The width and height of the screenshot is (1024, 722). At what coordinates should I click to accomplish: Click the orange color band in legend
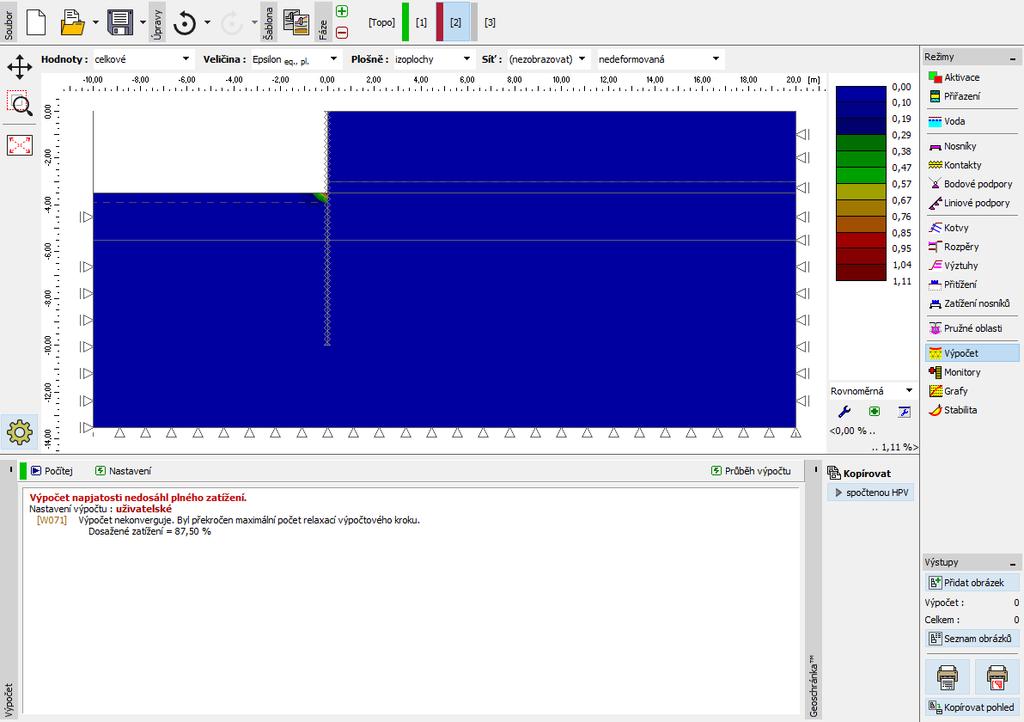click(861, 224)
